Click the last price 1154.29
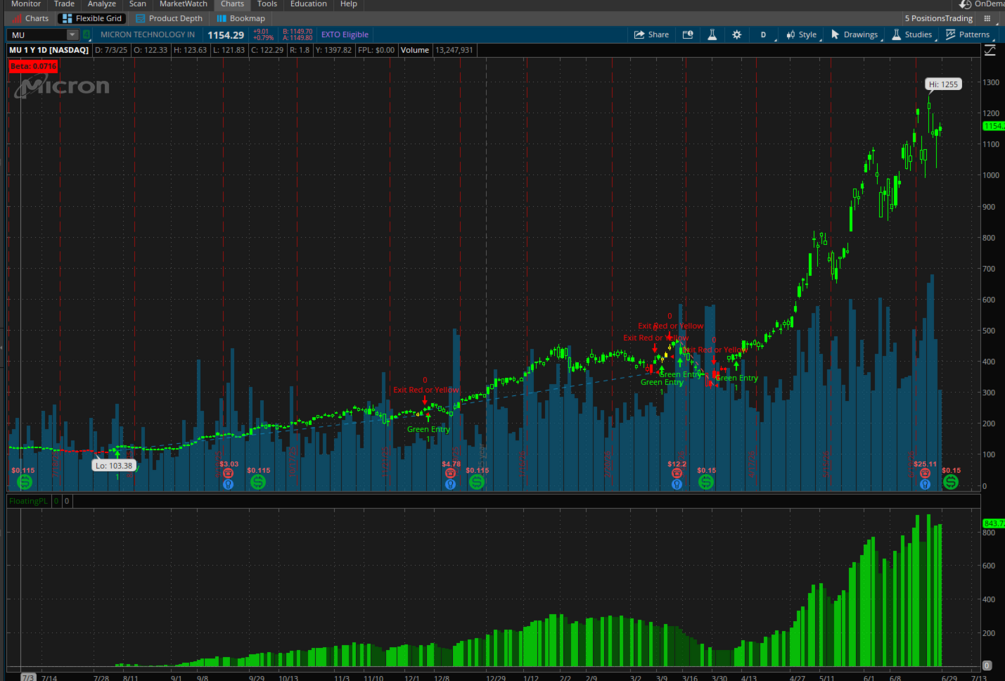The image size is (1005, 681). coord(226,35)
